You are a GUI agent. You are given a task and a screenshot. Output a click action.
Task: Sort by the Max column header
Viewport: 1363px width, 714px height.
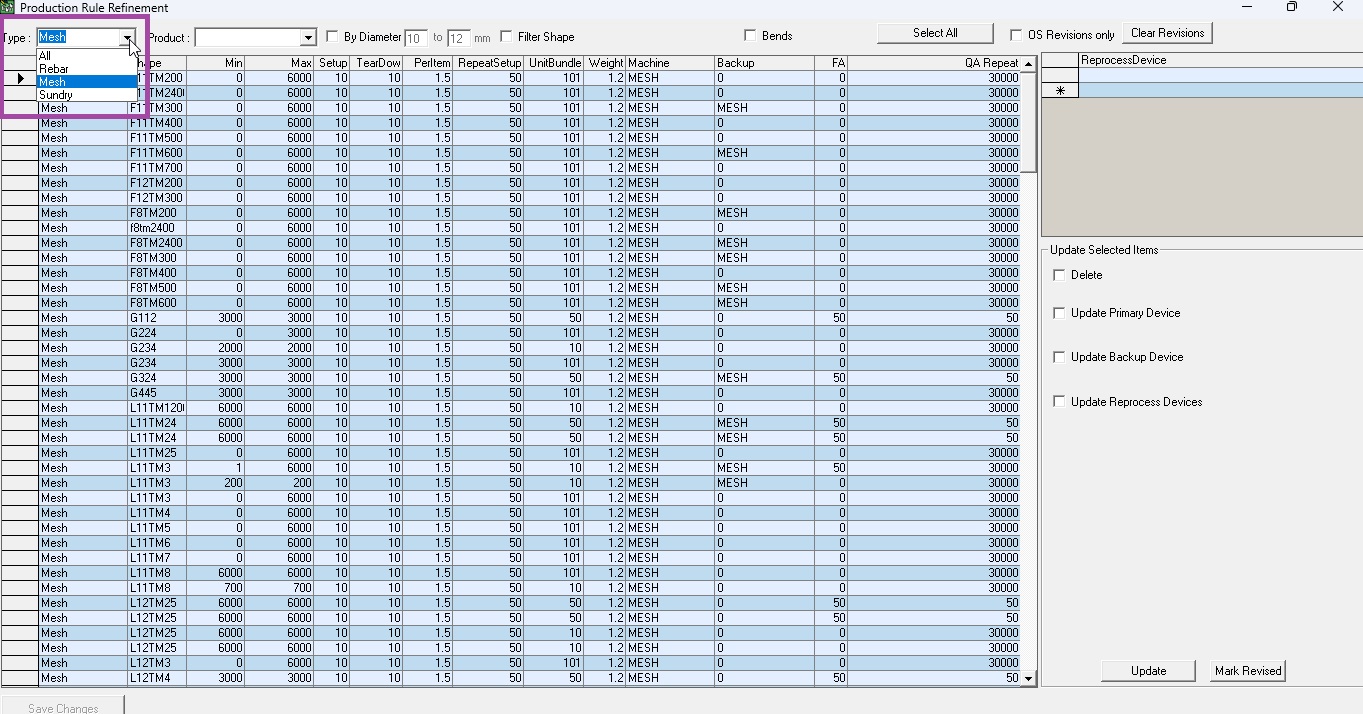[280, 63]
